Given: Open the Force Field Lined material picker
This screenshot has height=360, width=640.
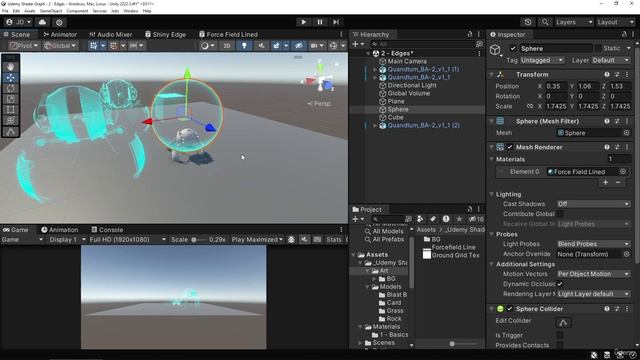Looking at the screenshot, I should click(x=623, y=172).
